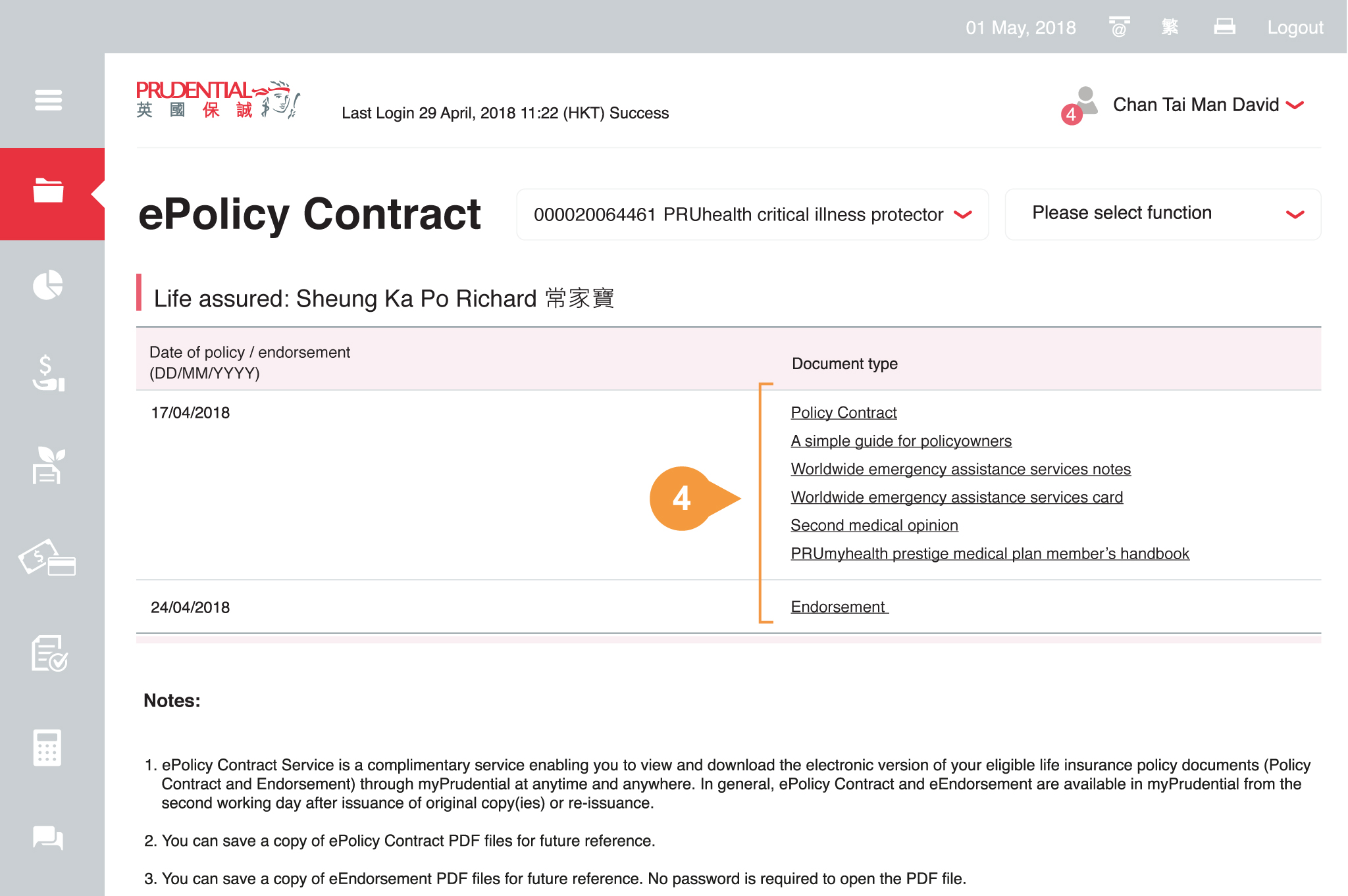
Task: Open the Policy Contract document link
Action: coord(843,412)
